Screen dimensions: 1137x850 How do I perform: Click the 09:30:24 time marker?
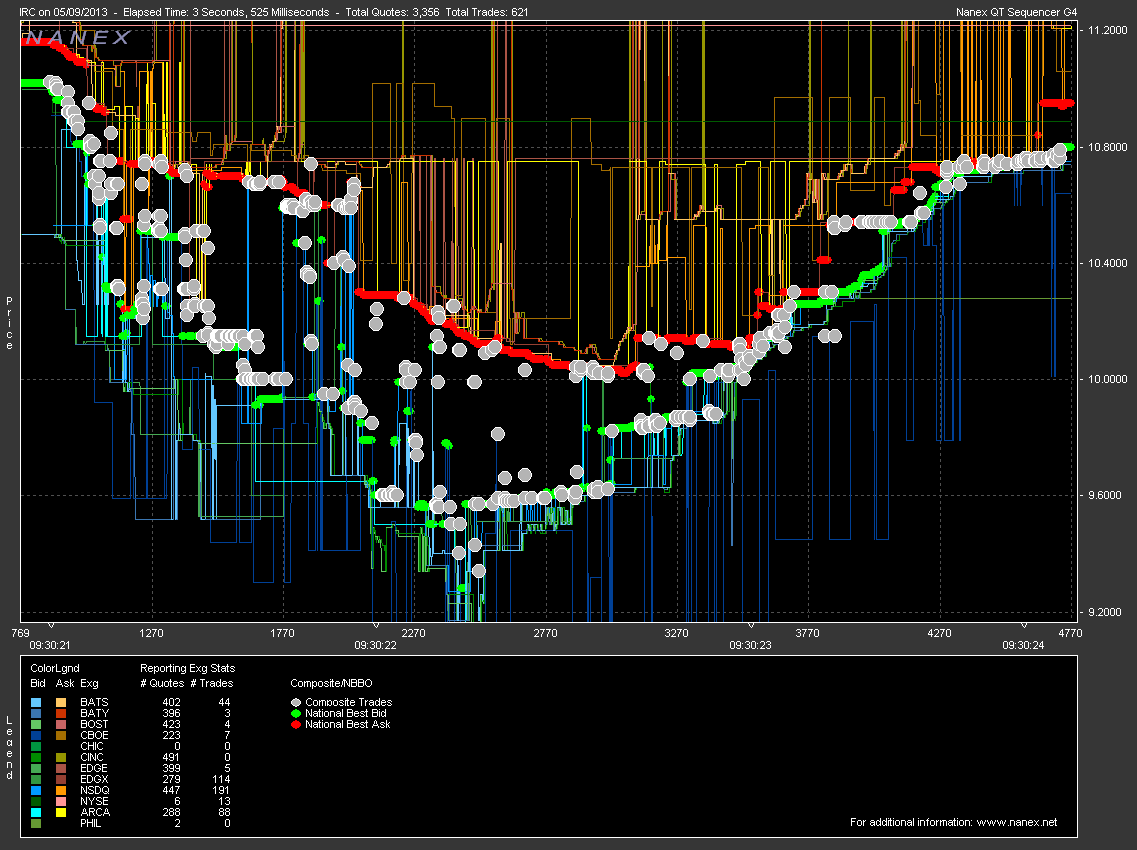[1023, 644]
